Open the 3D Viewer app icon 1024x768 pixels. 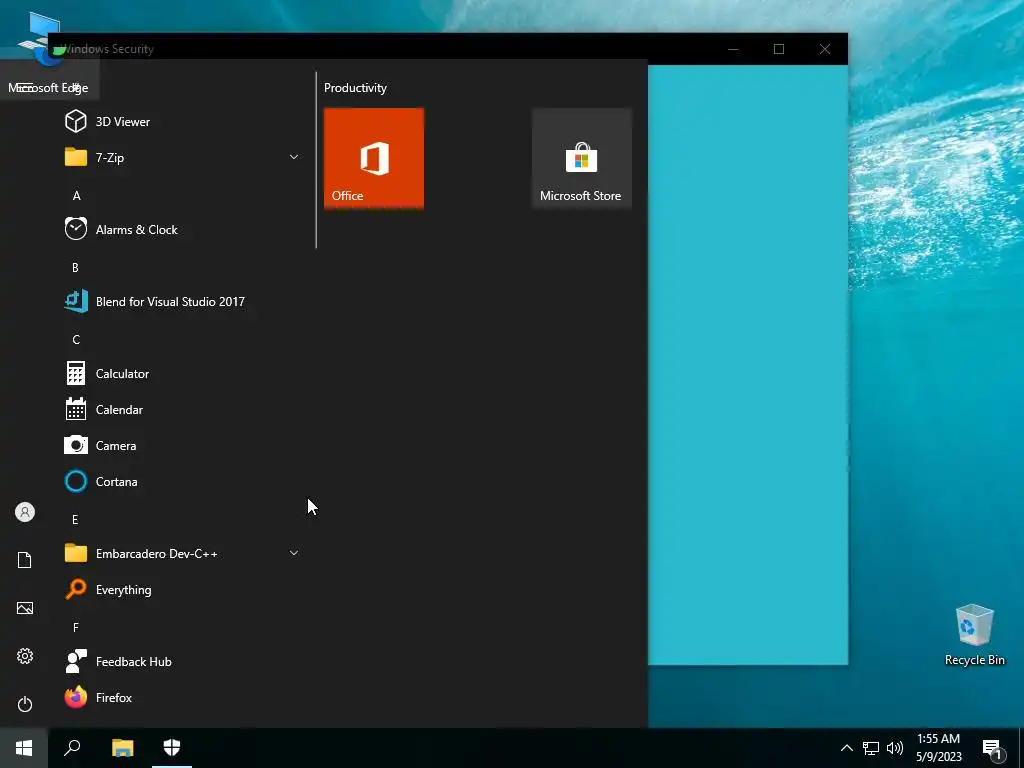tap(76, 121)
